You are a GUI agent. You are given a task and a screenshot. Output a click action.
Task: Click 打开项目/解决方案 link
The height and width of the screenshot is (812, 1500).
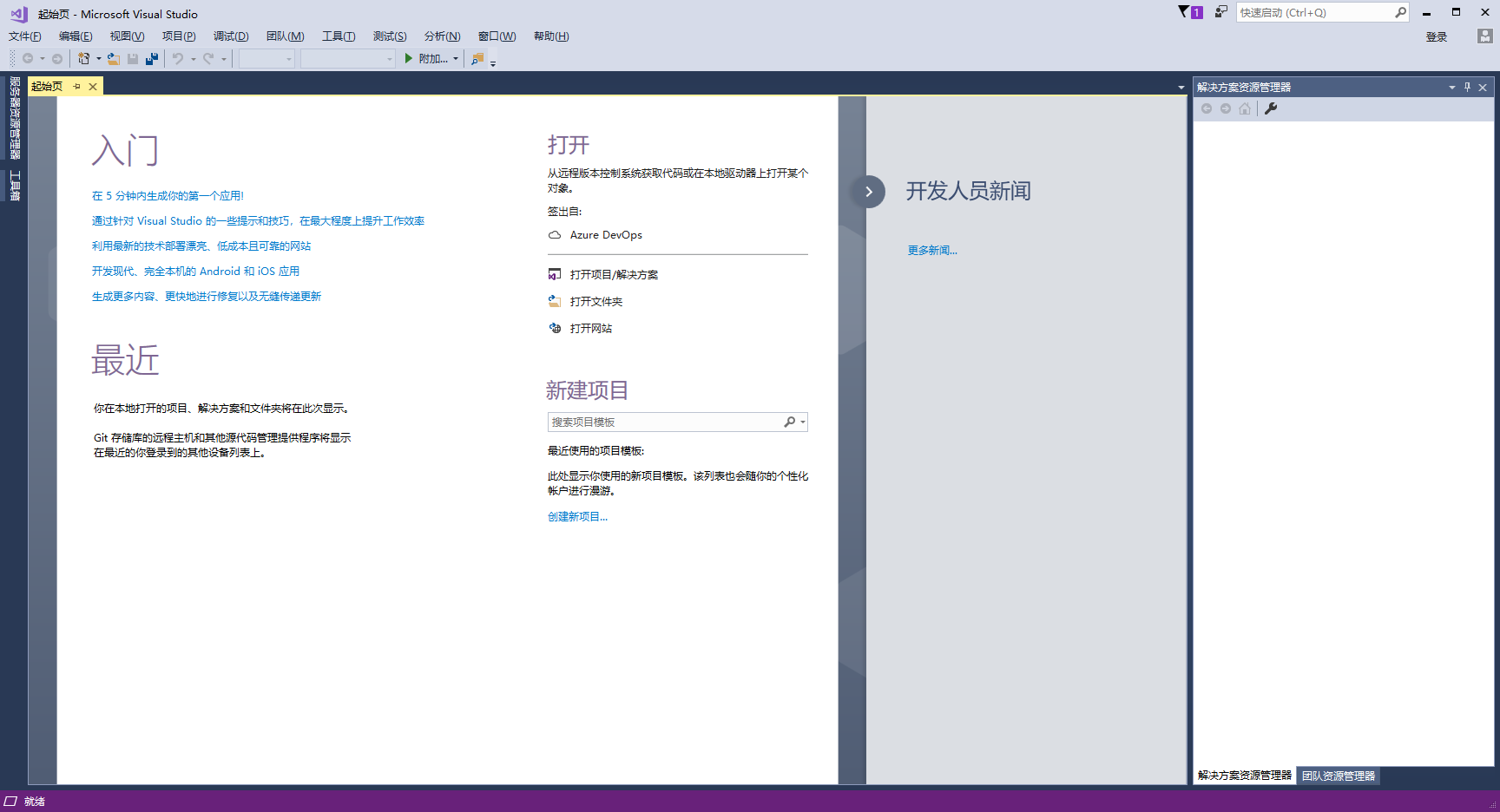click(x=614, y=275)
